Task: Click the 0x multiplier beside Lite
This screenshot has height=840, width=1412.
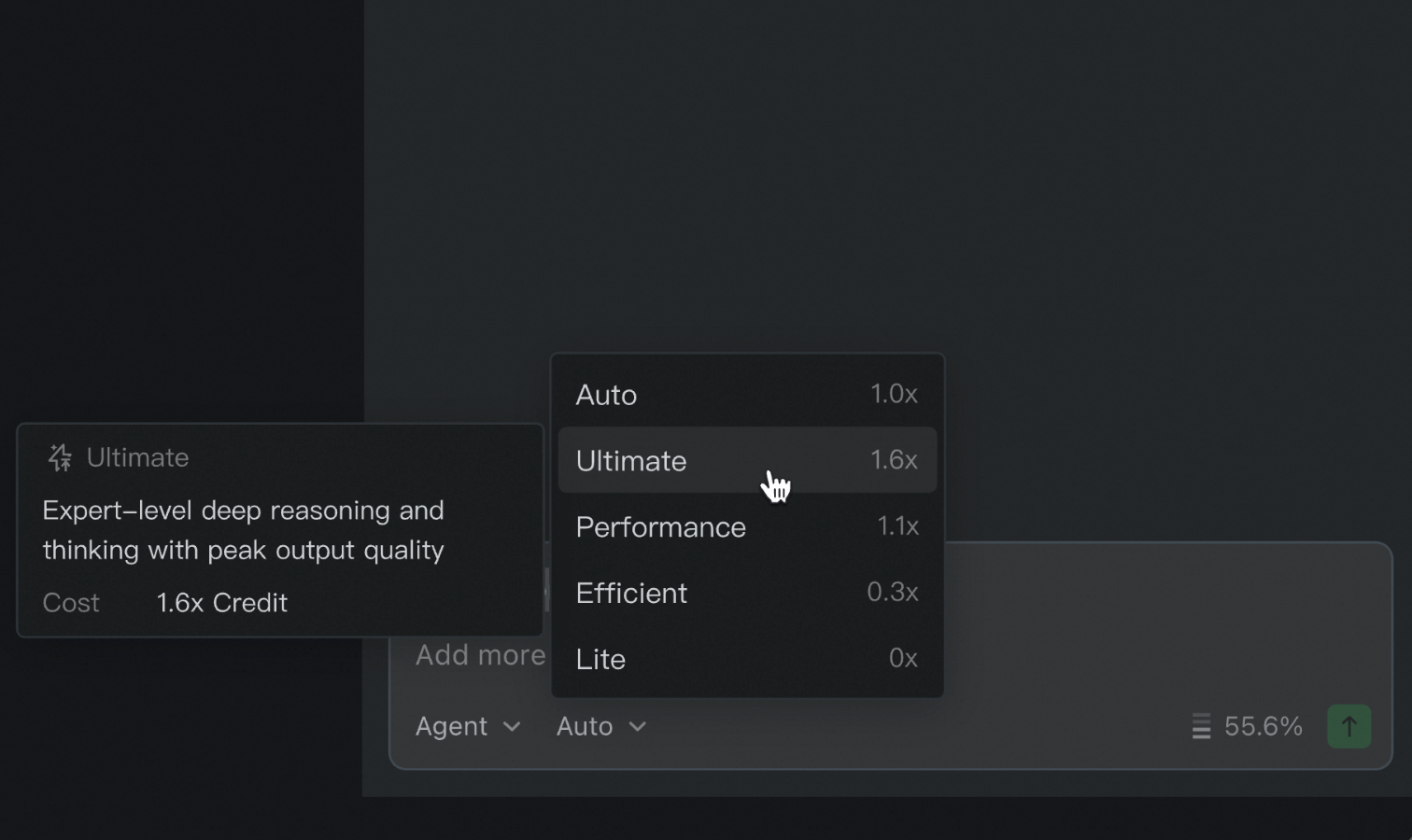Action: coord(903,659)
